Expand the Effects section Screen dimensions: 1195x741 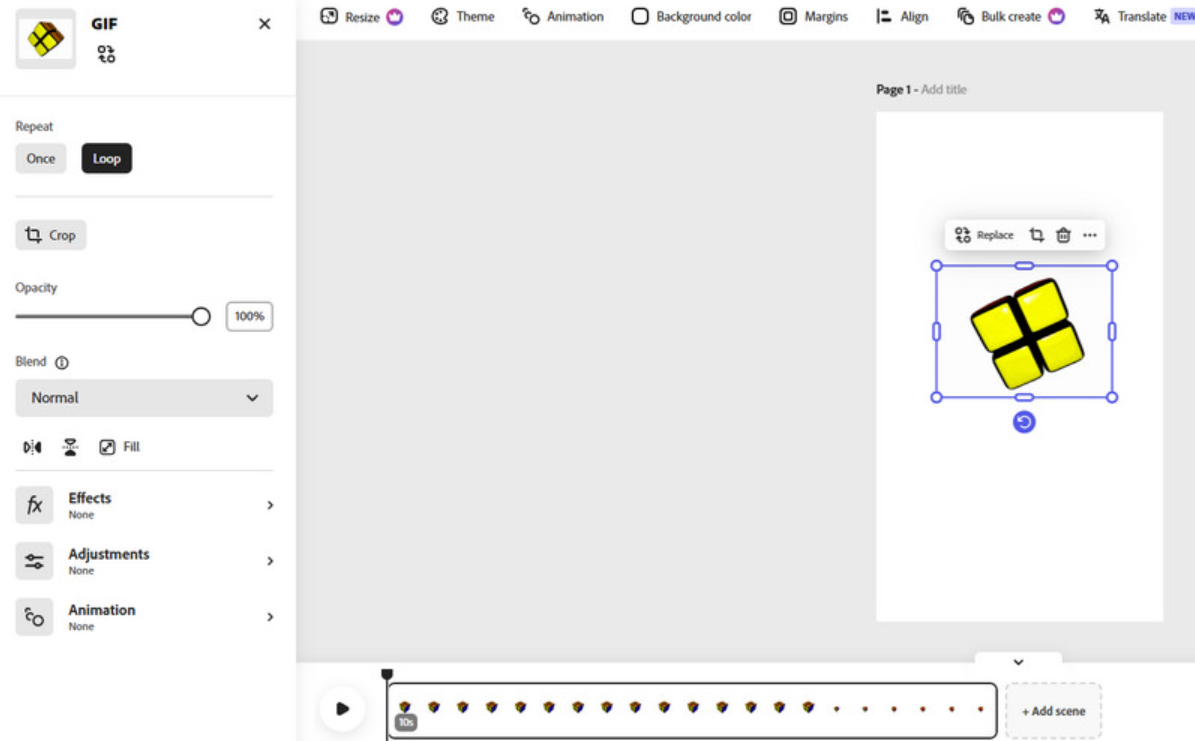[144, 505]
